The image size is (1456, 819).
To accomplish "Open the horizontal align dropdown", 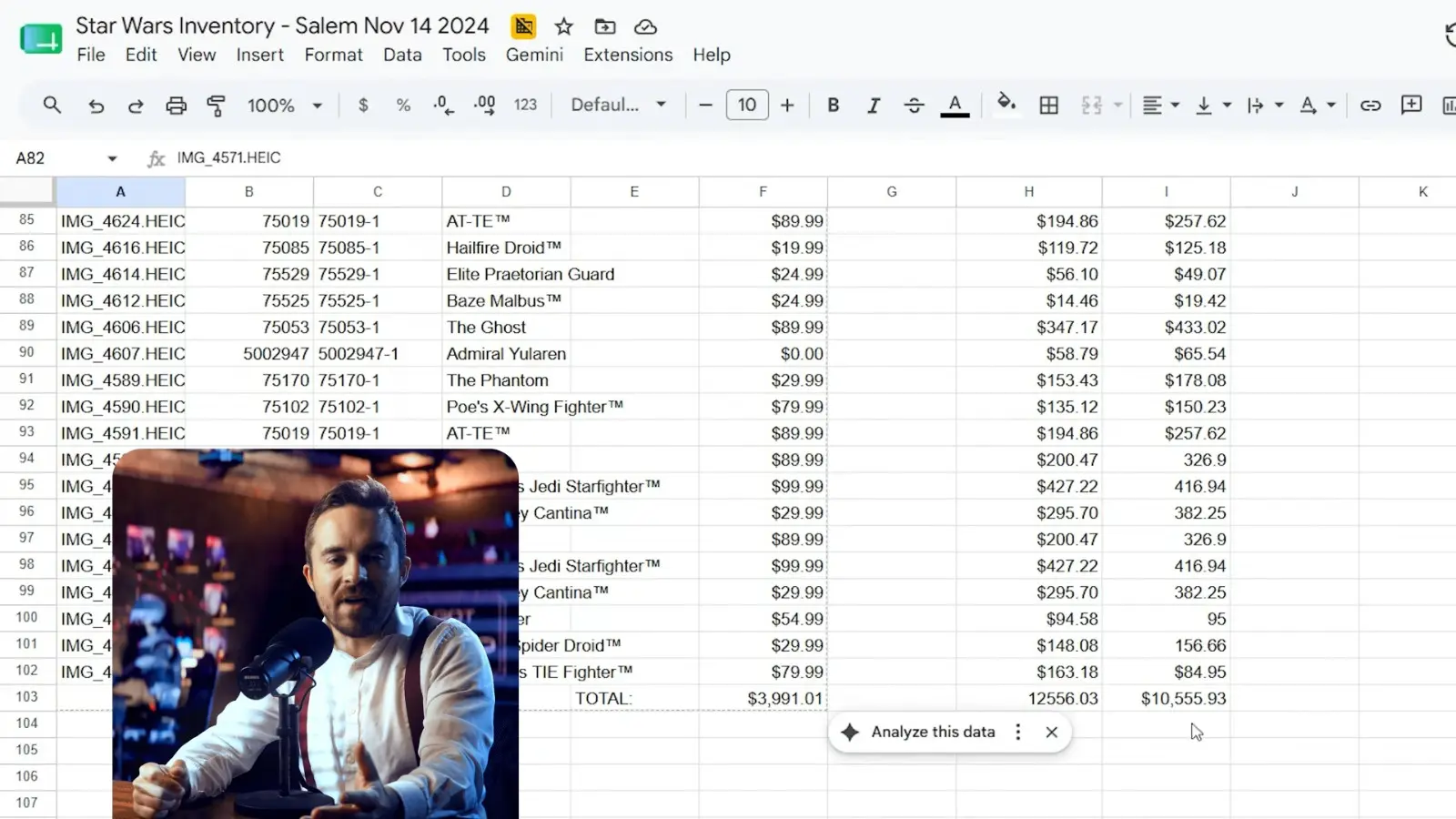I will 1160,105.
